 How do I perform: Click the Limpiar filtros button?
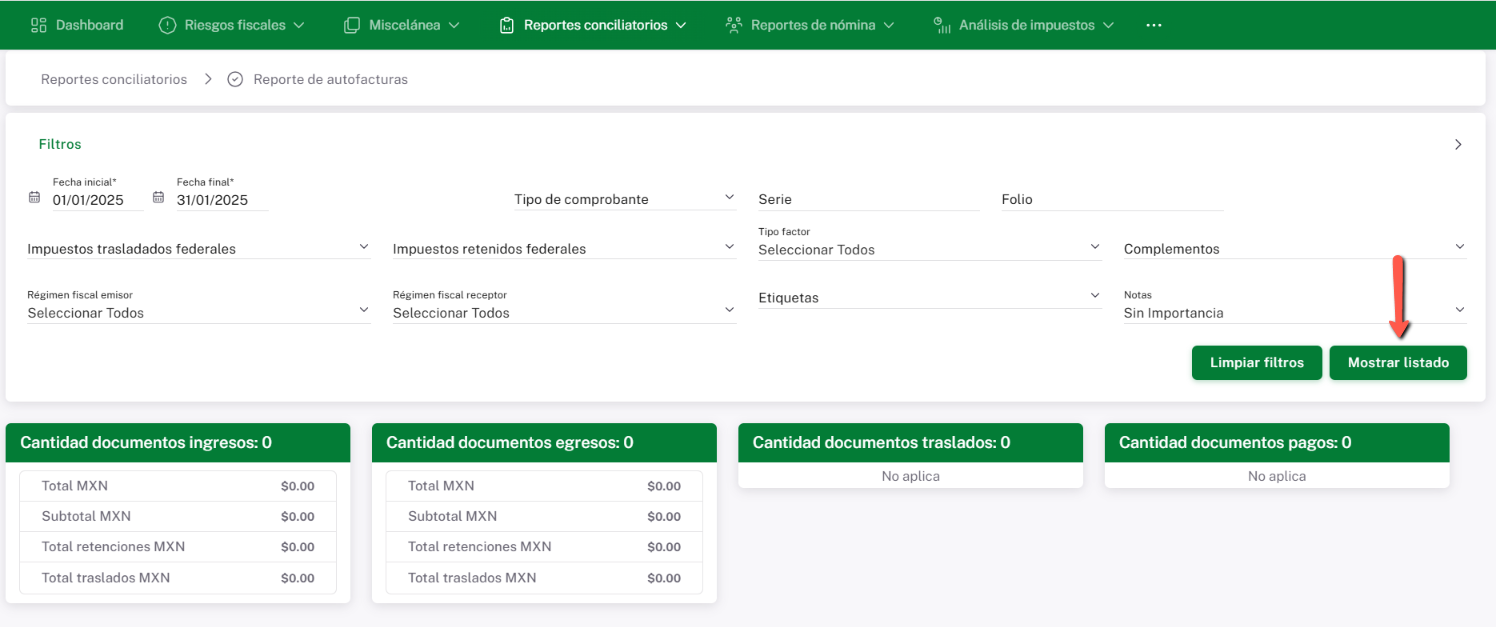[1256, 363]
